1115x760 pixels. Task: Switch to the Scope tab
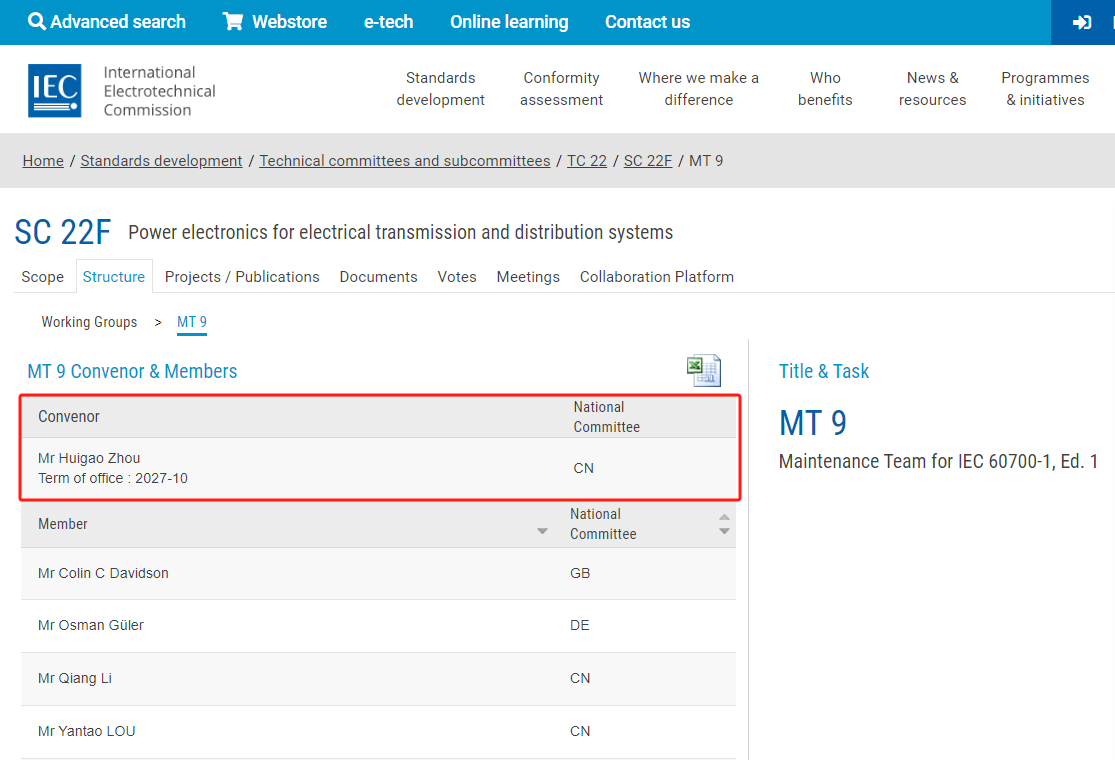click(43, 277)
